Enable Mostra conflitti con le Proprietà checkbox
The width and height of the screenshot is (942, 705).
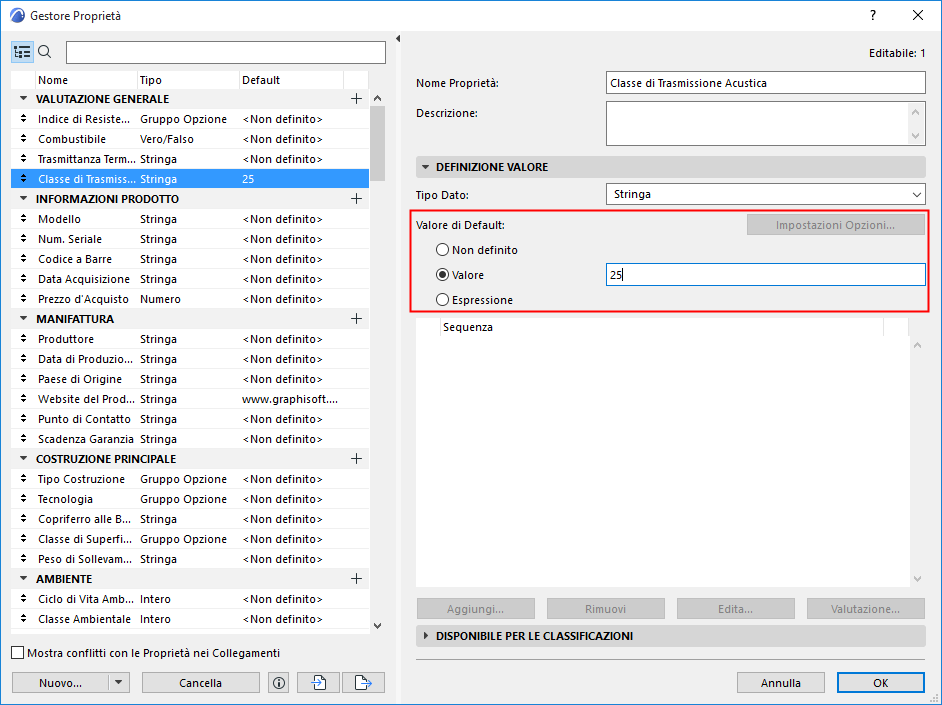coord(18,653)
